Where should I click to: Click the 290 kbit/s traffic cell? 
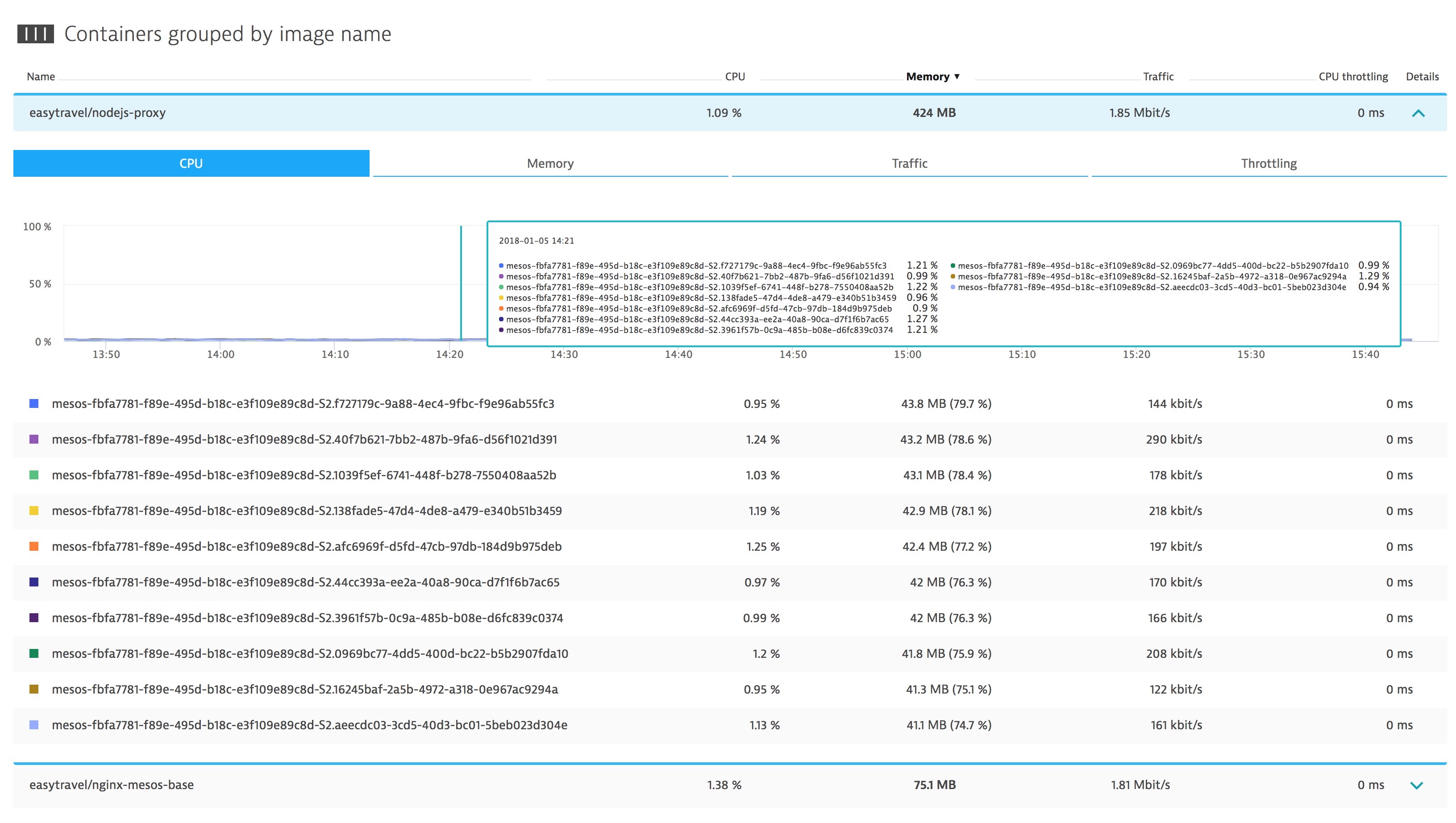[1174, 439]
